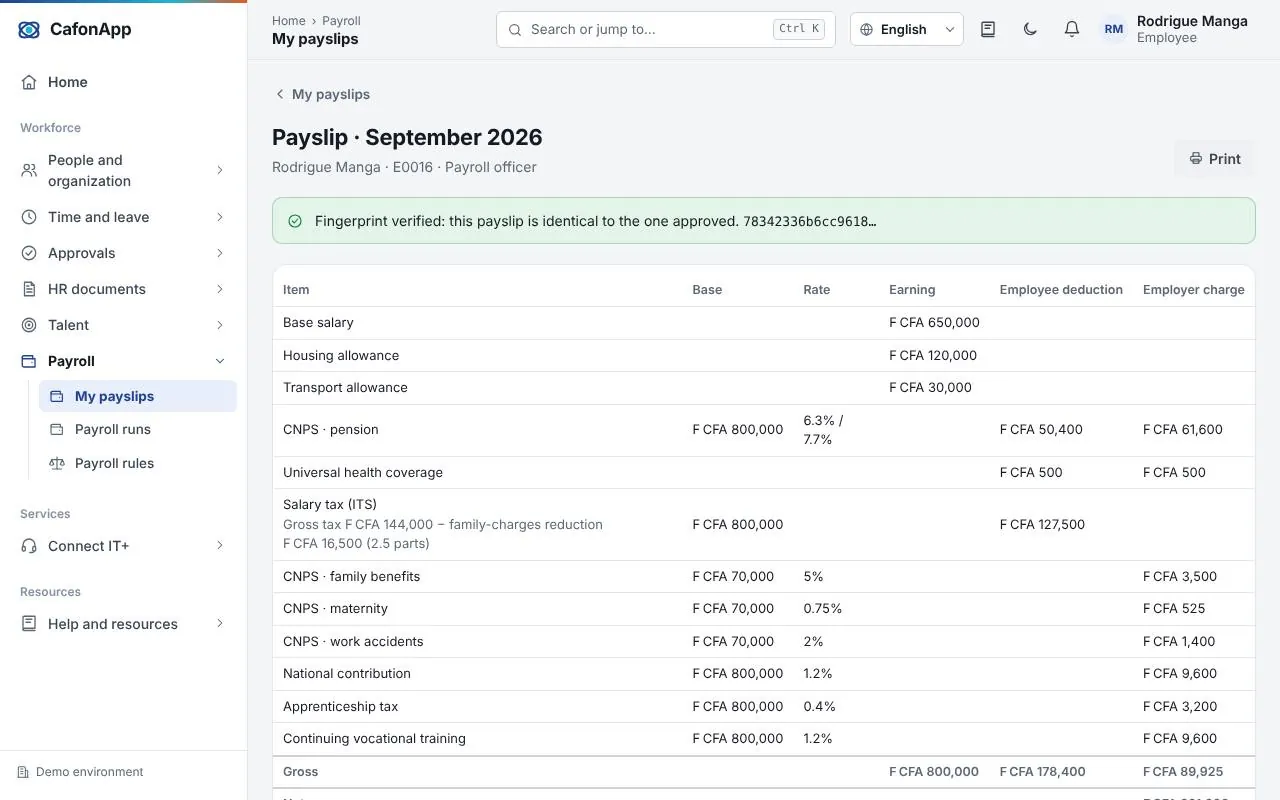Go back via My payslips link

tap(322, 94)
